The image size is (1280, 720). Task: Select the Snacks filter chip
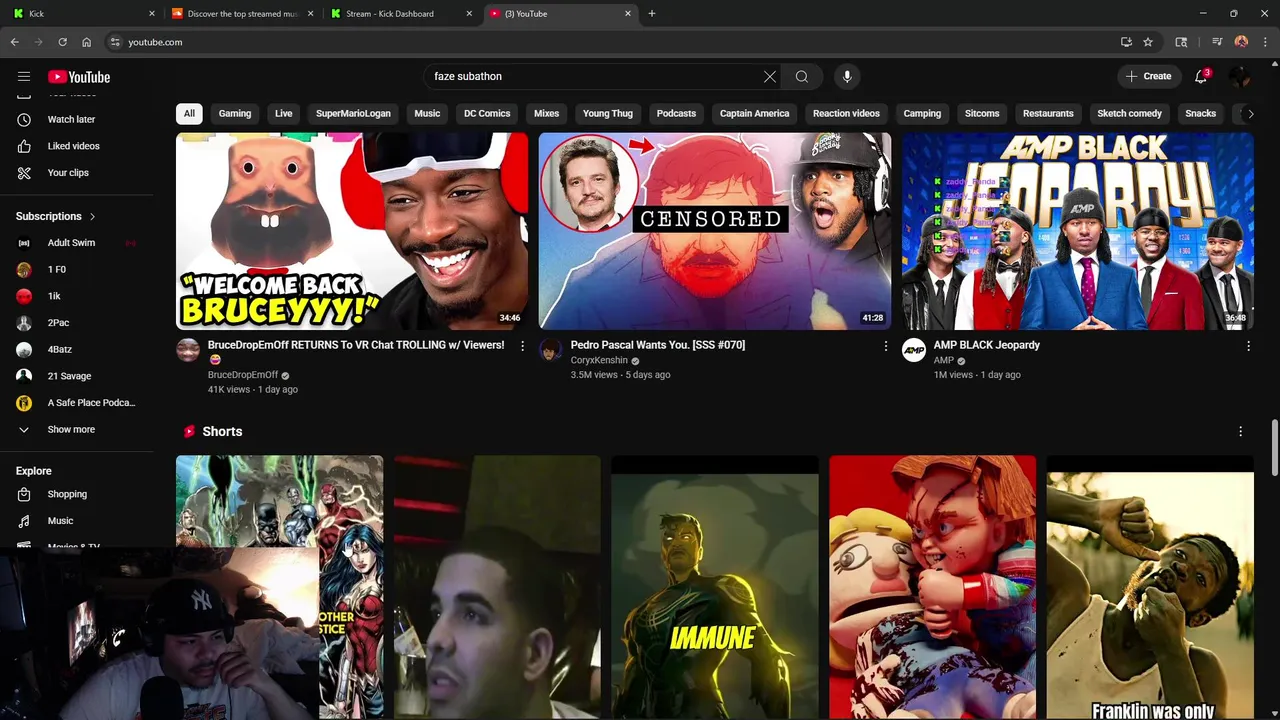pos(1200,113)
